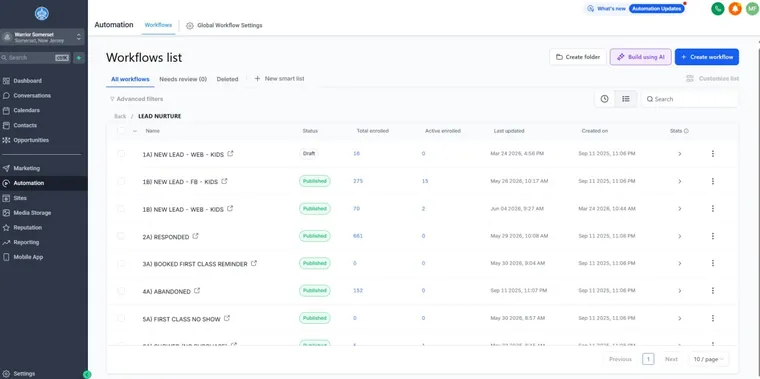Open Advanced filters
Viewport: 760px width, 379px height.
point(136,99)
